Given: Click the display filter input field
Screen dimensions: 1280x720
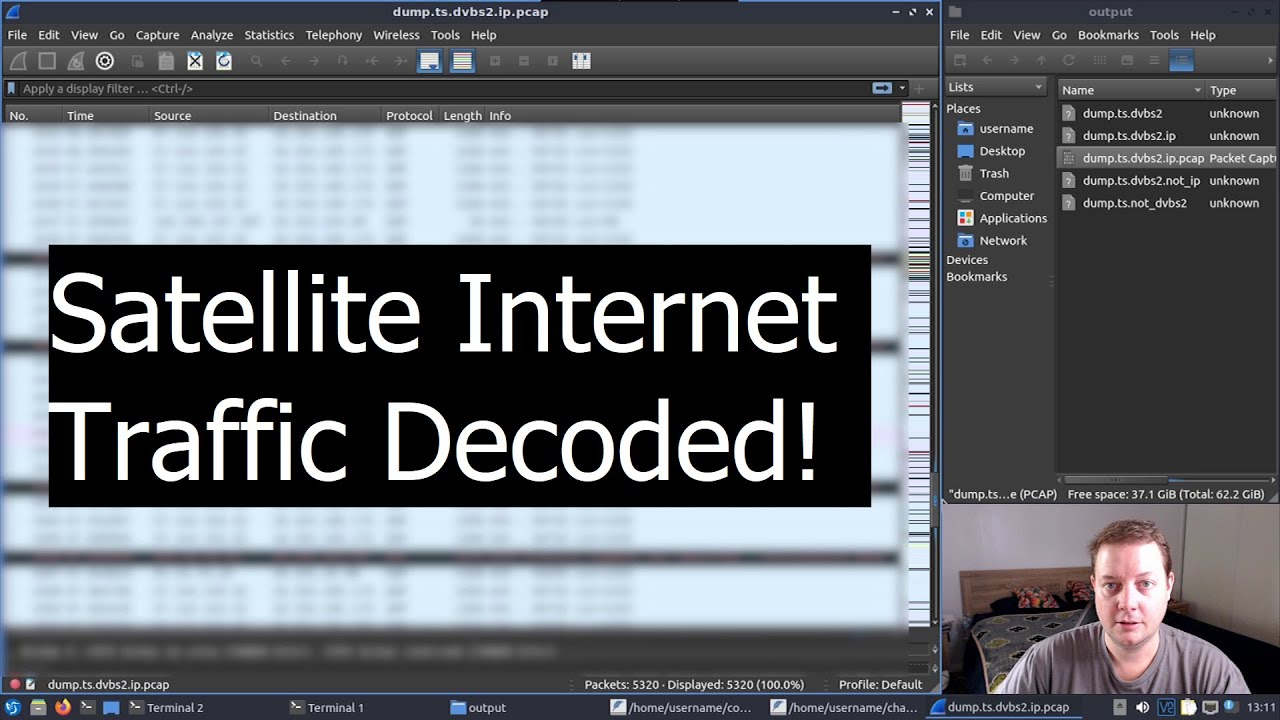Looking at the screenshot, I should 440,88.
